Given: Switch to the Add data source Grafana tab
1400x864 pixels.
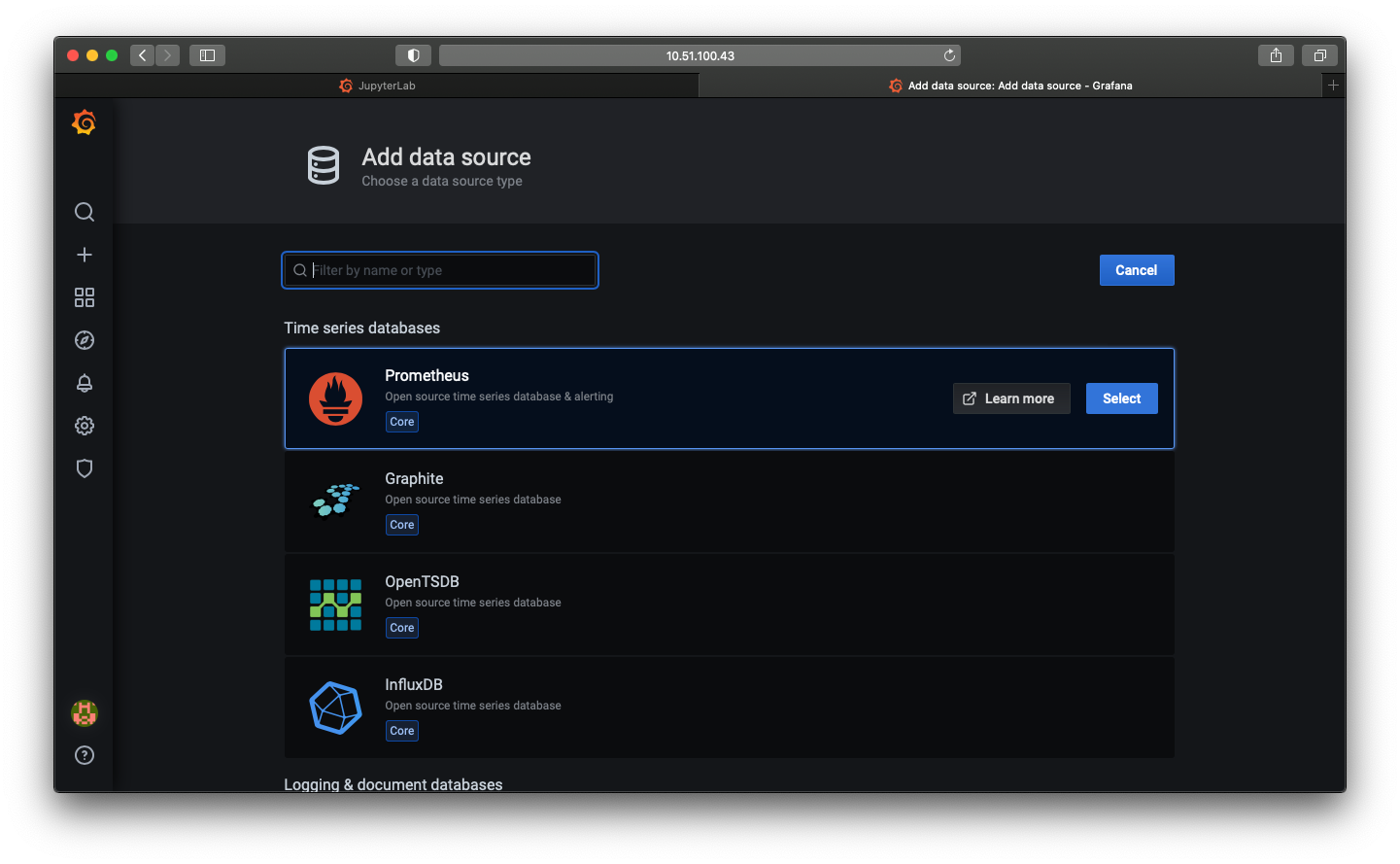Looking at the screenshot, I should point(1010,86).
